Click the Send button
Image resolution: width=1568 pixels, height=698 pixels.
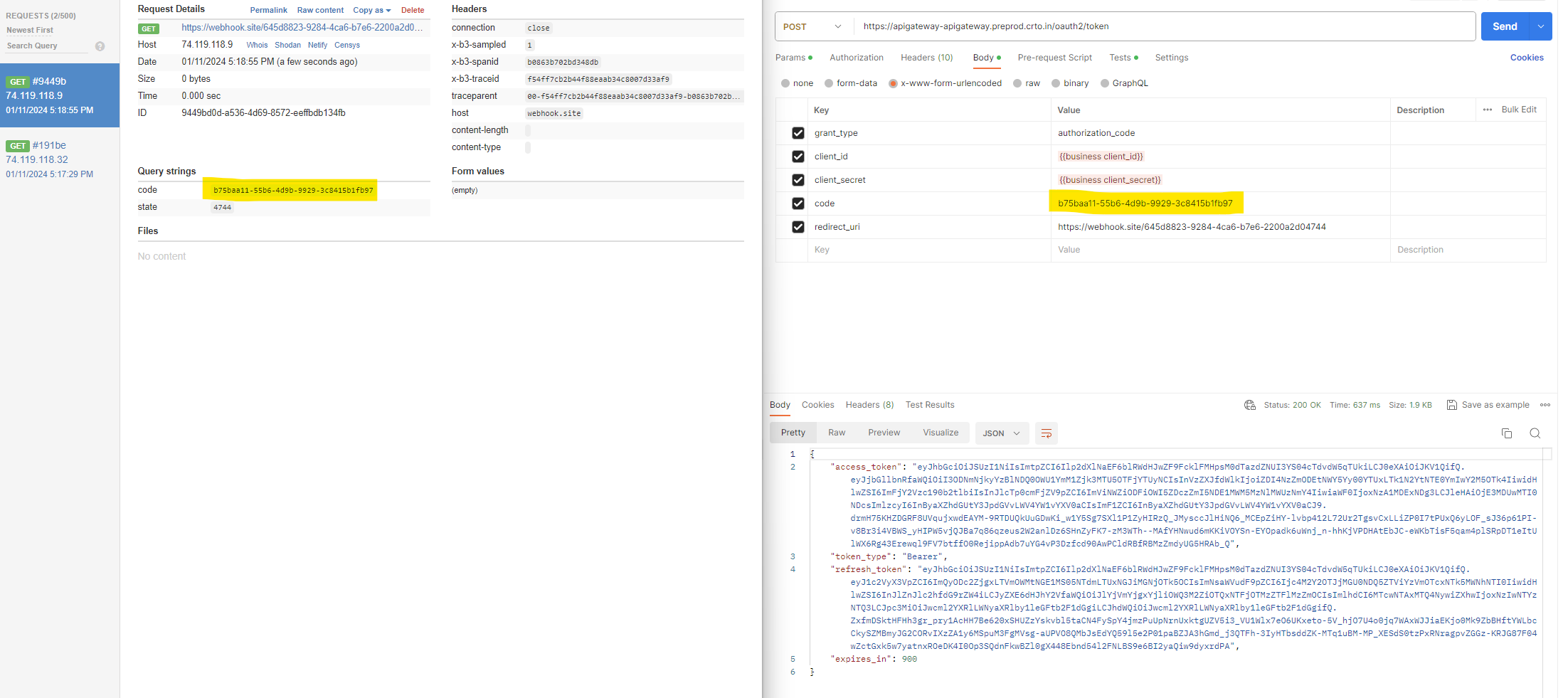(x=1505, y=26)
